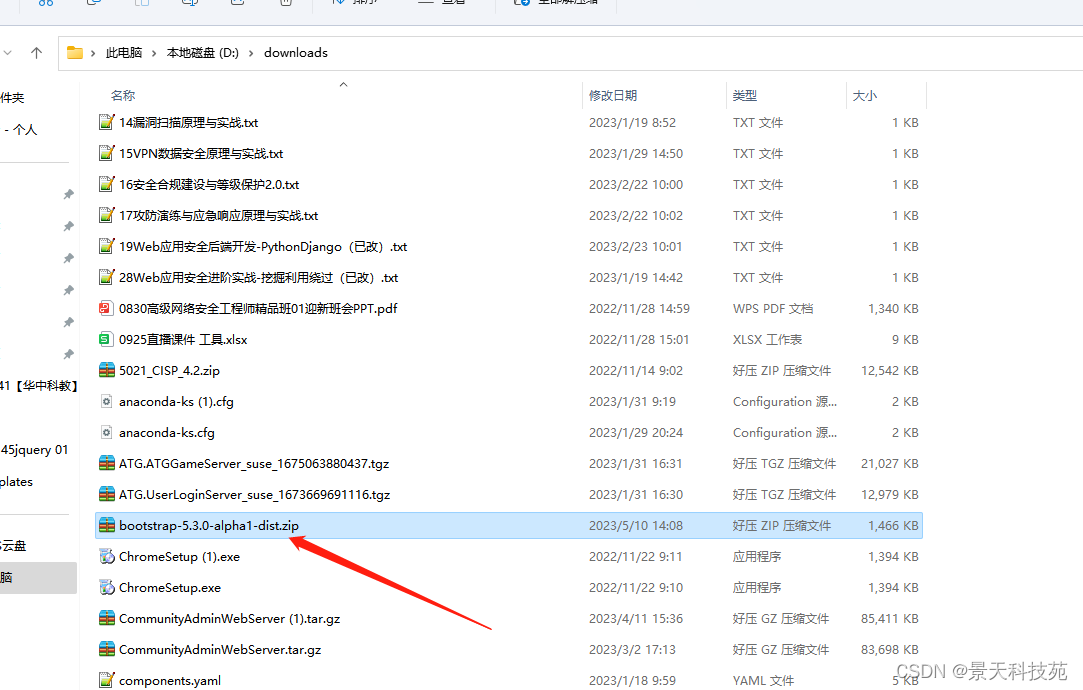Sort by the 大小 column header
Screen dimensions: 1083x690
click(864, 95)
